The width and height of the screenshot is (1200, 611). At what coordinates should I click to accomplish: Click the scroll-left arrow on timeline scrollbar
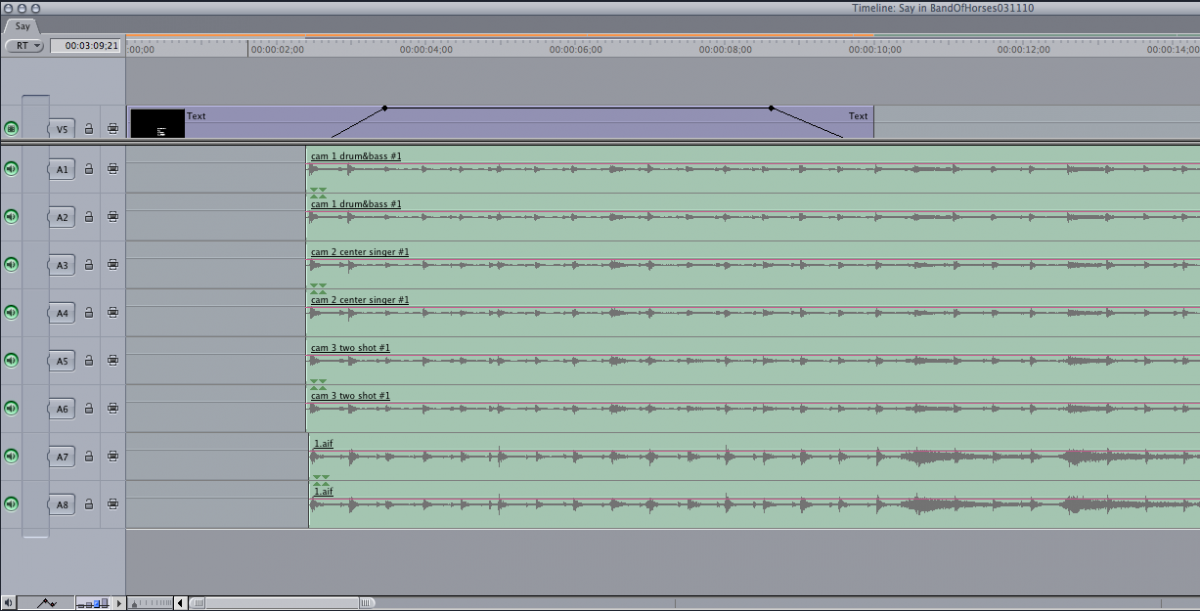[x=180, y=603]
